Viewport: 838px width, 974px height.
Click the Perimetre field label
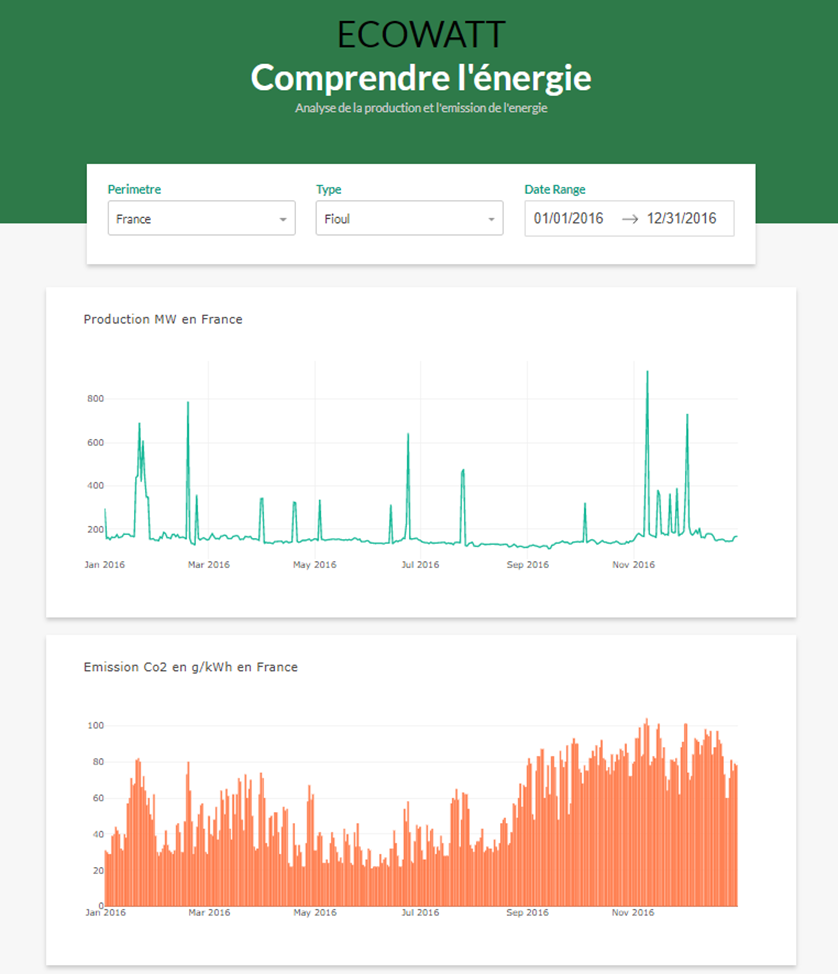click(133, 189)
